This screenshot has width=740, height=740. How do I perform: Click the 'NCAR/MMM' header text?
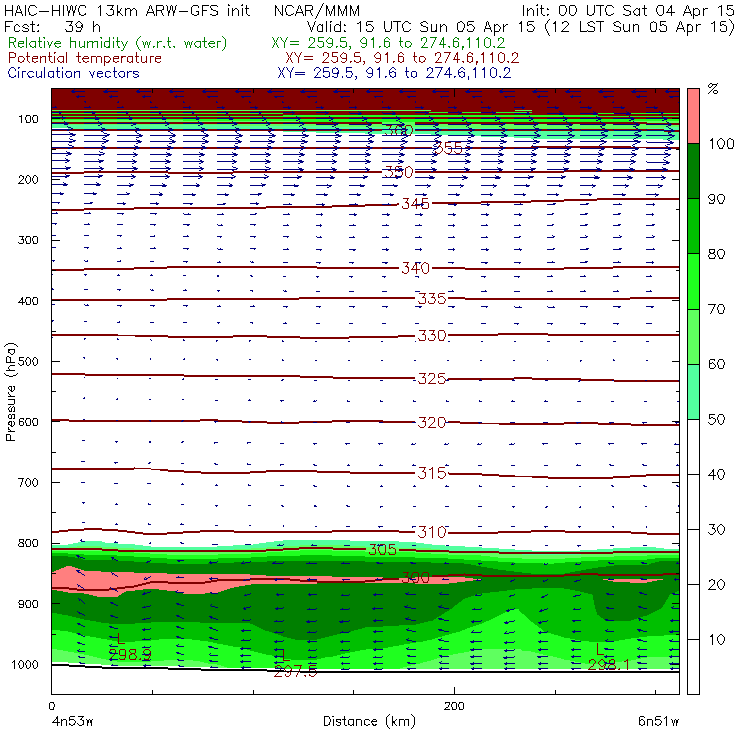pyautogui.click(x=317, y=11)
